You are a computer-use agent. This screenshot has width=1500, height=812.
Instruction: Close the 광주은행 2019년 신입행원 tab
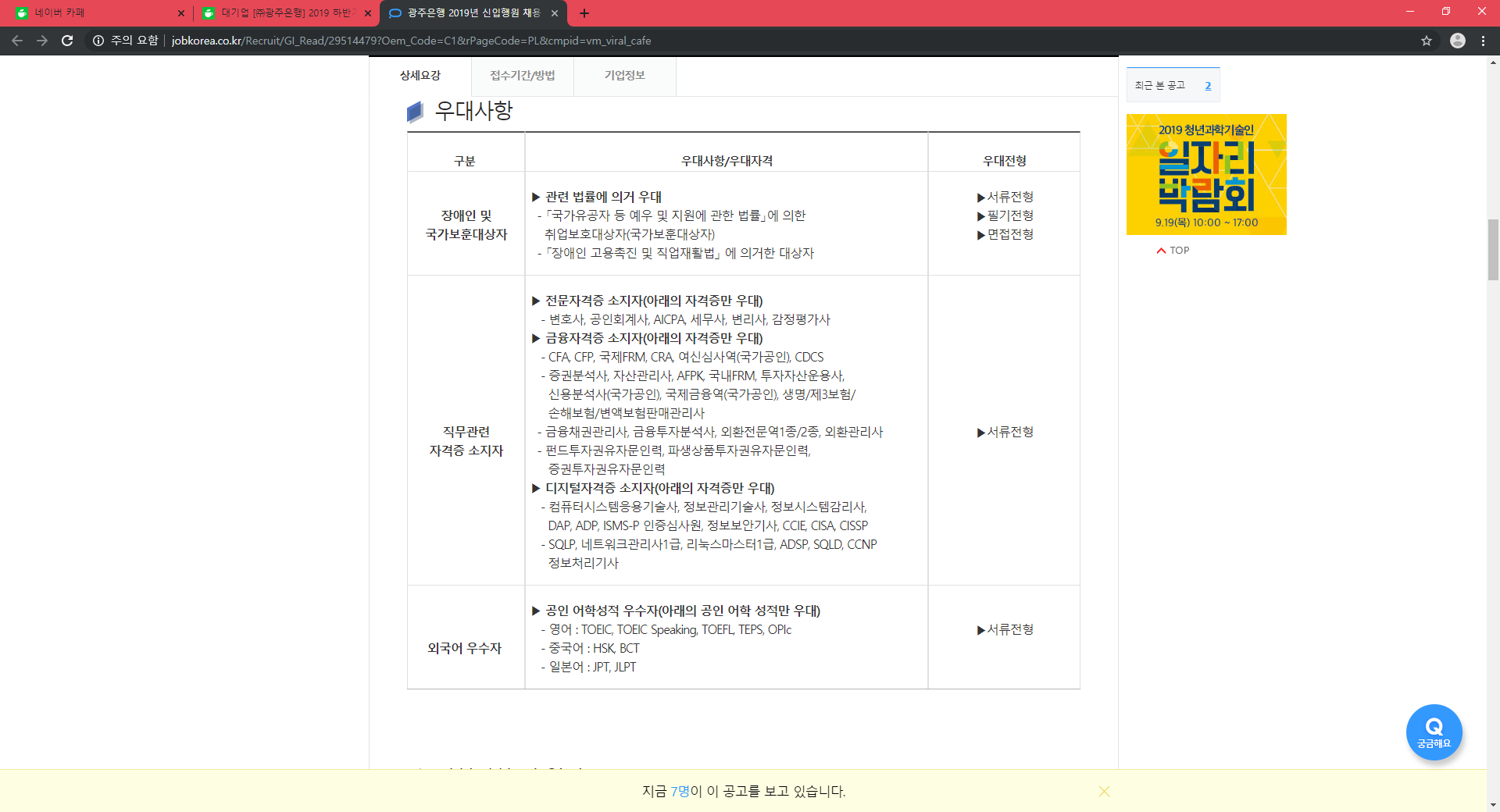(555, 13)
